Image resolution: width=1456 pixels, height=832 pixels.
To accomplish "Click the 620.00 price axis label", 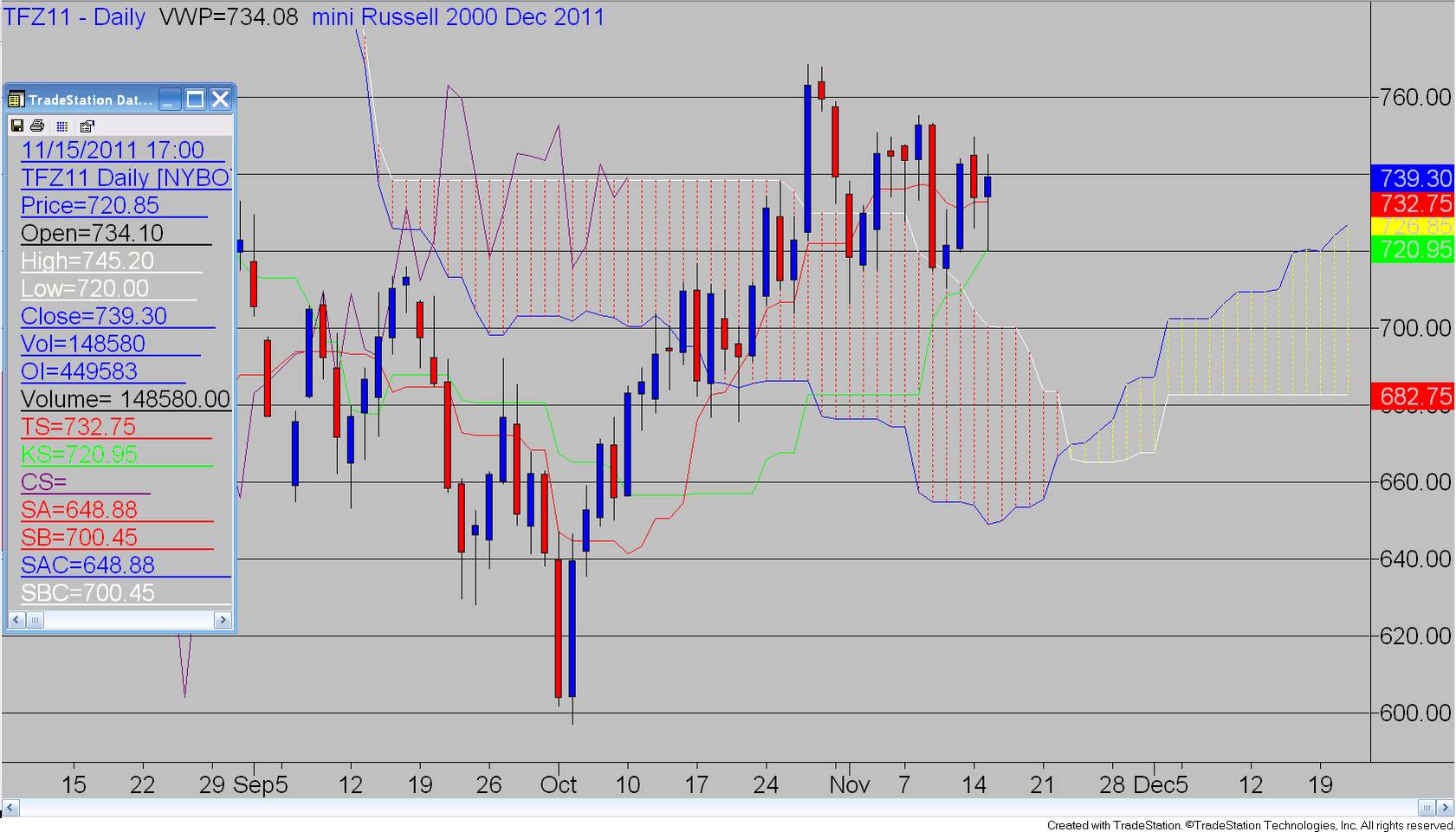I will tap(1415, 636).
